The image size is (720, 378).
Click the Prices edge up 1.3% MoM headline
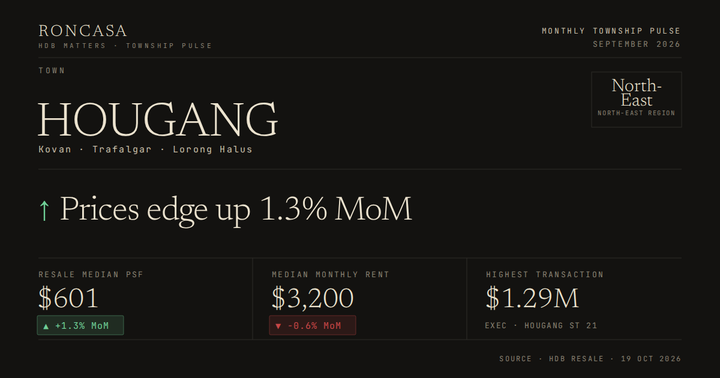tap(236, 210)
